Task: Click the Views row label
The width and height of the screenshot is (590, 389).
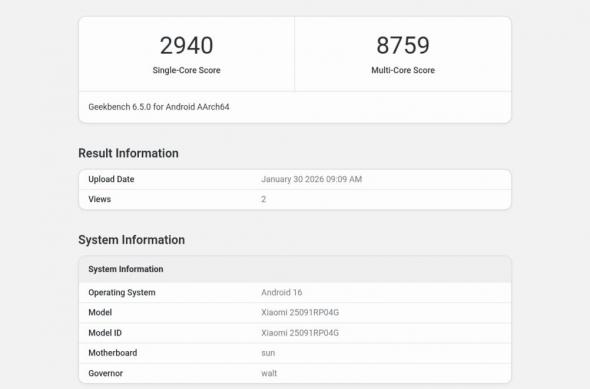Action: coord(100,199)
